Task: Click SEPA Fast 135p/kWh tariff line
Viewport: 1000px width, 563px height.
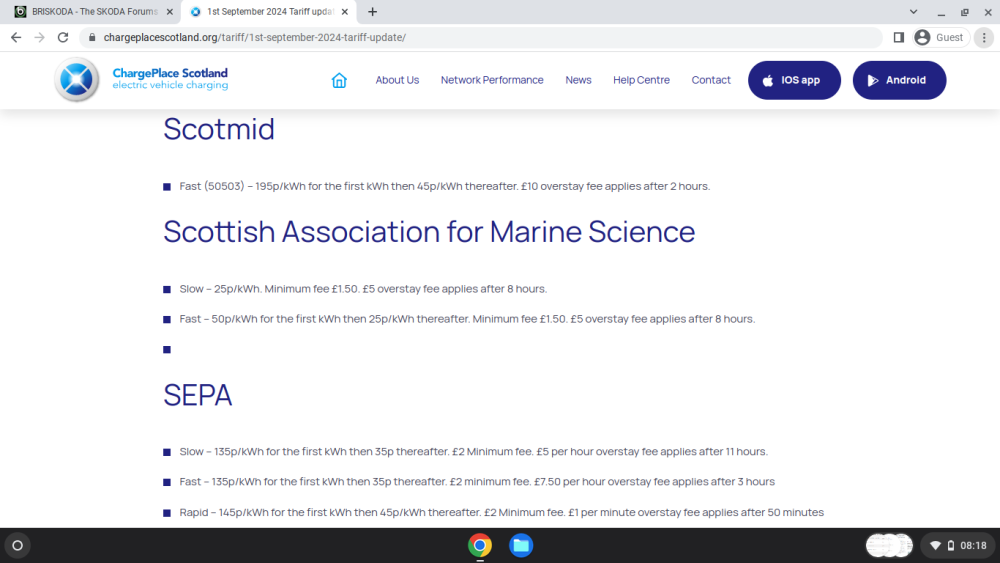Action: [x=477, y=481]
